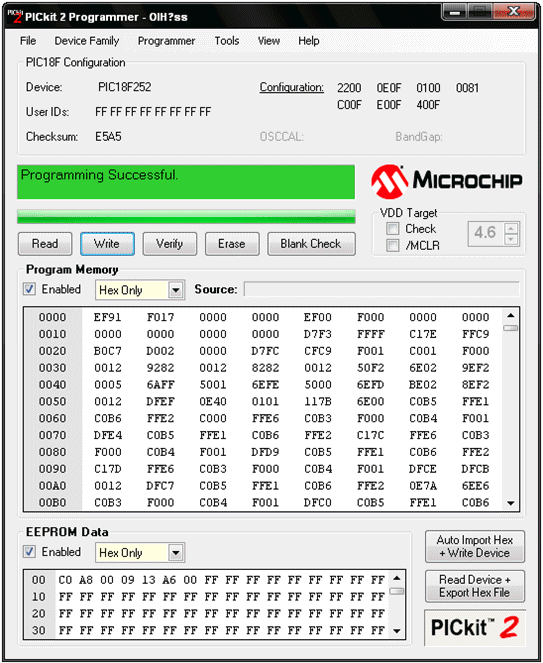Viewport: 543px width, 663px height.
Task: Click the Configuration link
Action: click(291, 87)
